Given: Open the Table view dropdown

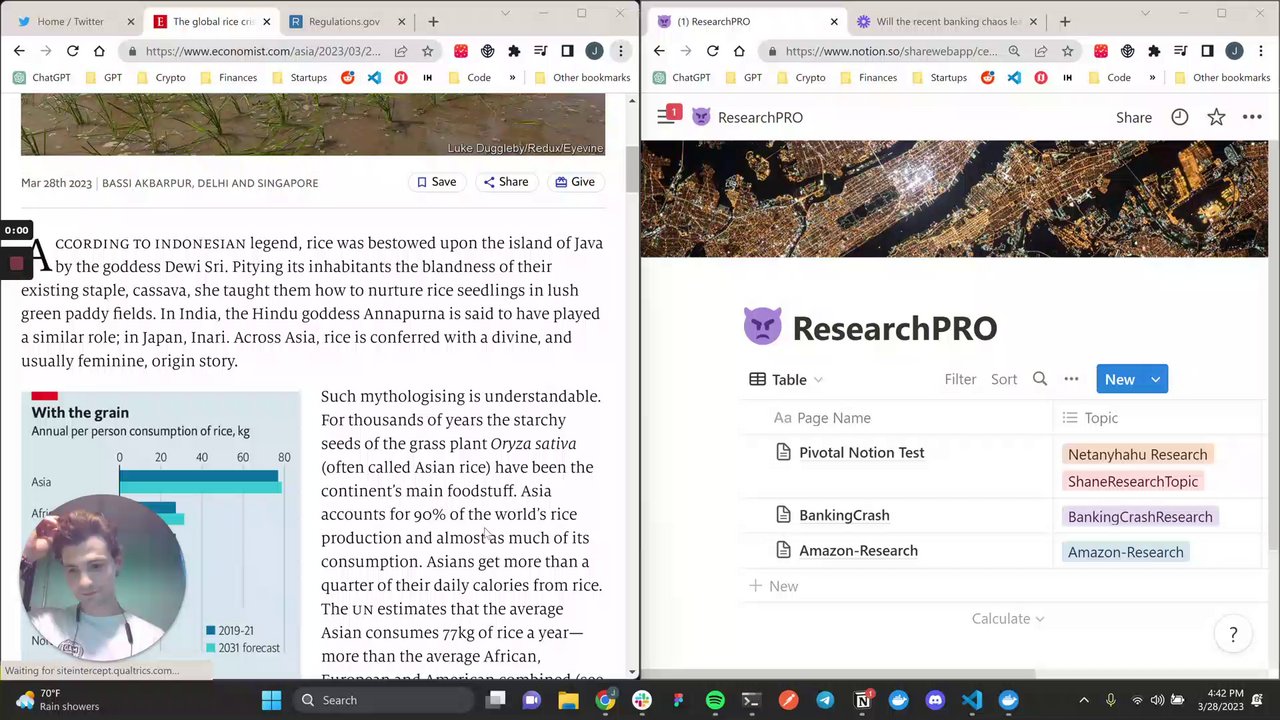Looking at the screenshot, I should click(x=786, y=379).
